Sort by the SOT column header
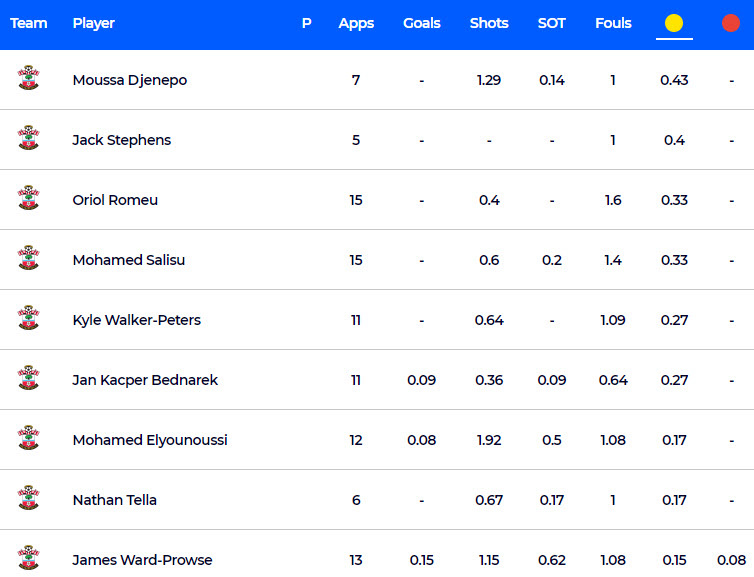Screen dimensions: 754x577 551,23
